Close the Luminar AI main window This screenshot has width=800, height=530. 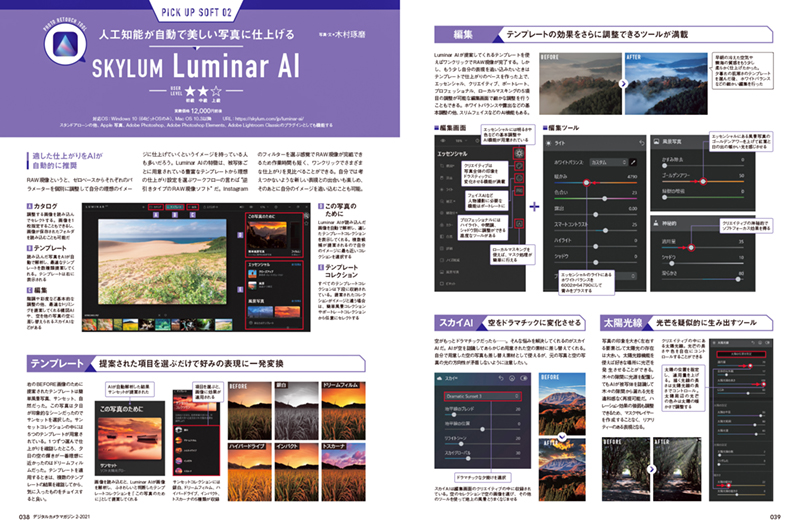pos(306,207)
